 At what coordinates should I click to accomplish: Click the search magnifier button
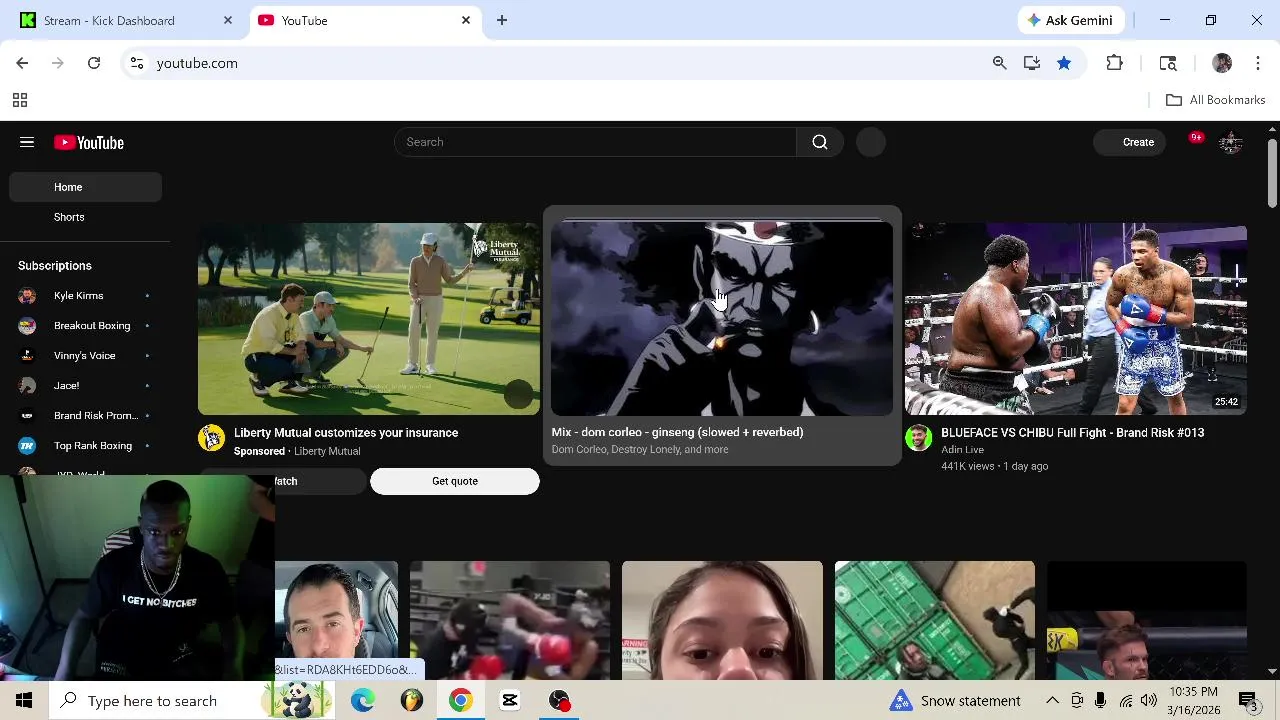(x=820, y=142)
